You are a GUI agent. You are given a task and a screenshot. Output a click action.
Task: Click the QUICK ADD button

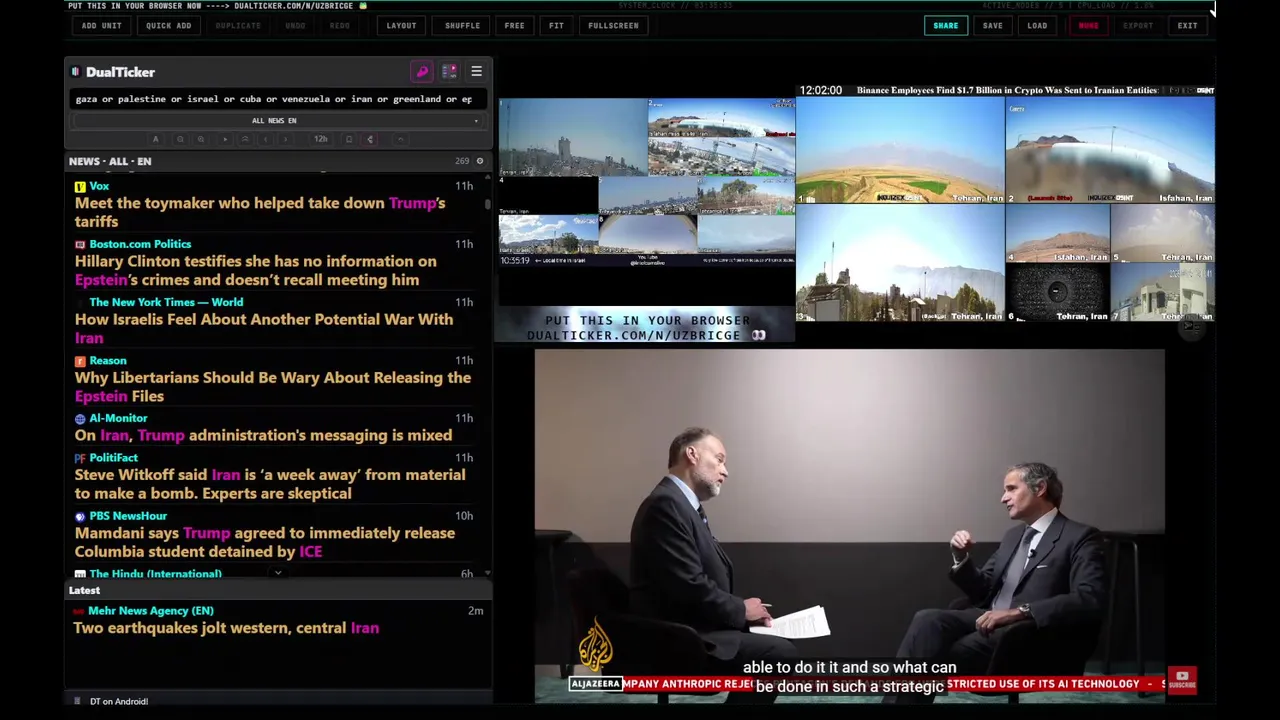click(x=168, y=26)
